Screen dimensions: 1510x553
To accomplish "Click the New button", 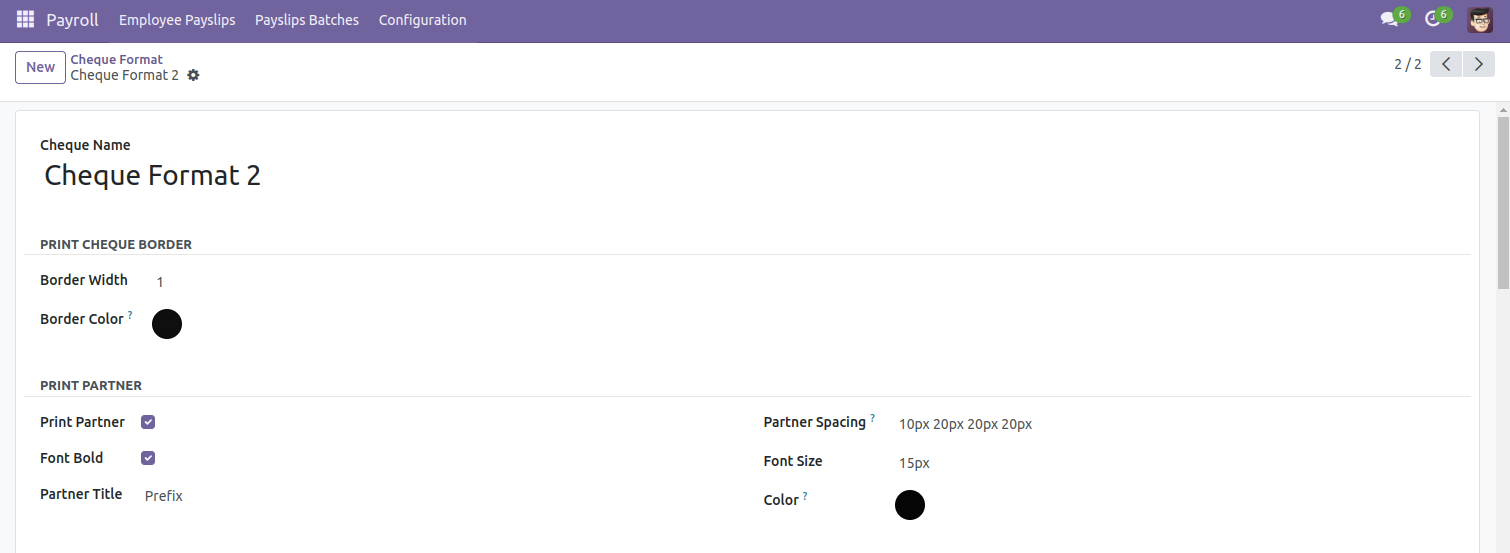I will [40, 67].
